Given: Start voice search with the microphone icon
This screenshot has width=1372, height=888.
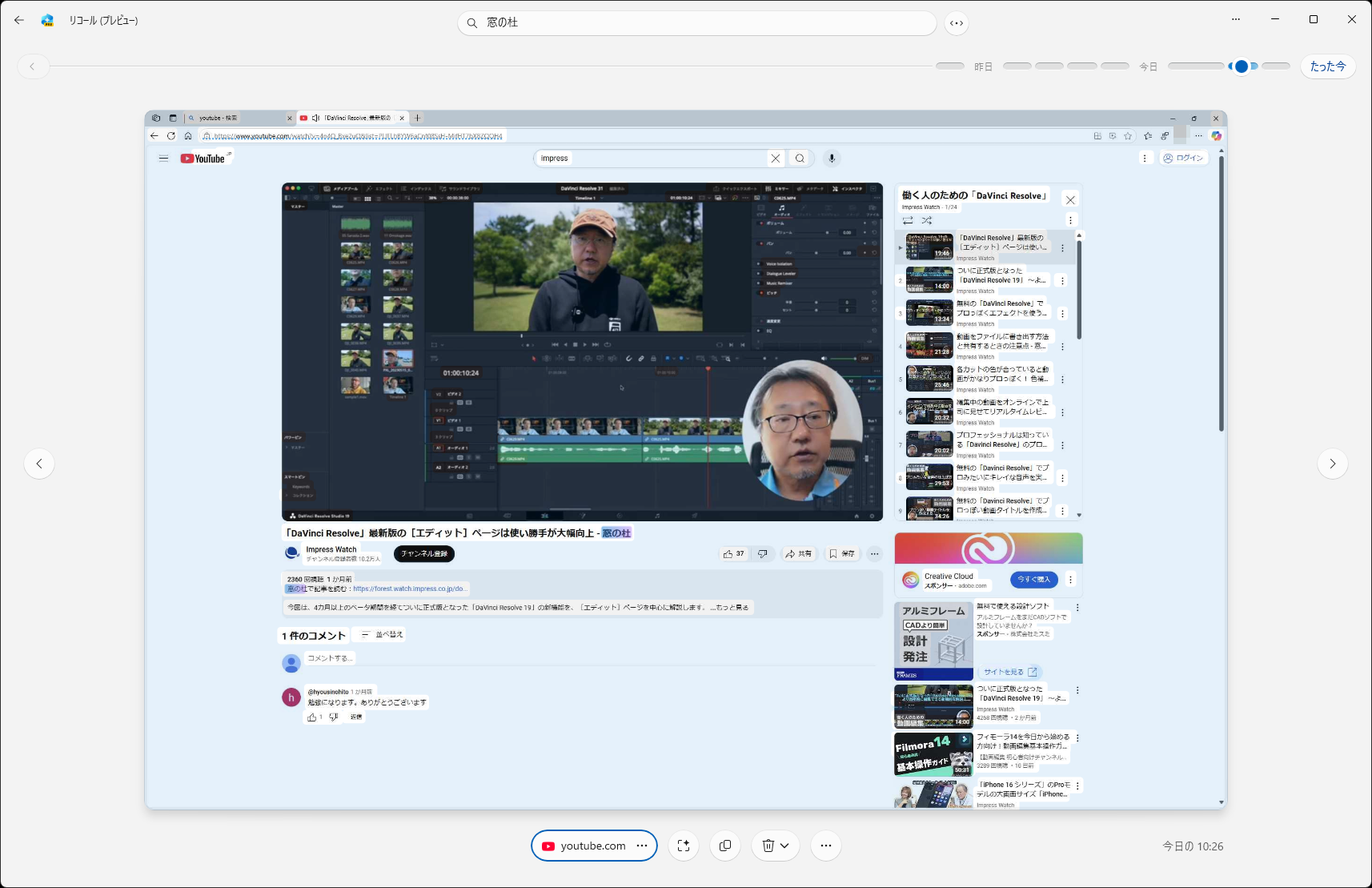Looking at the screenshot, I should [832, 158].
